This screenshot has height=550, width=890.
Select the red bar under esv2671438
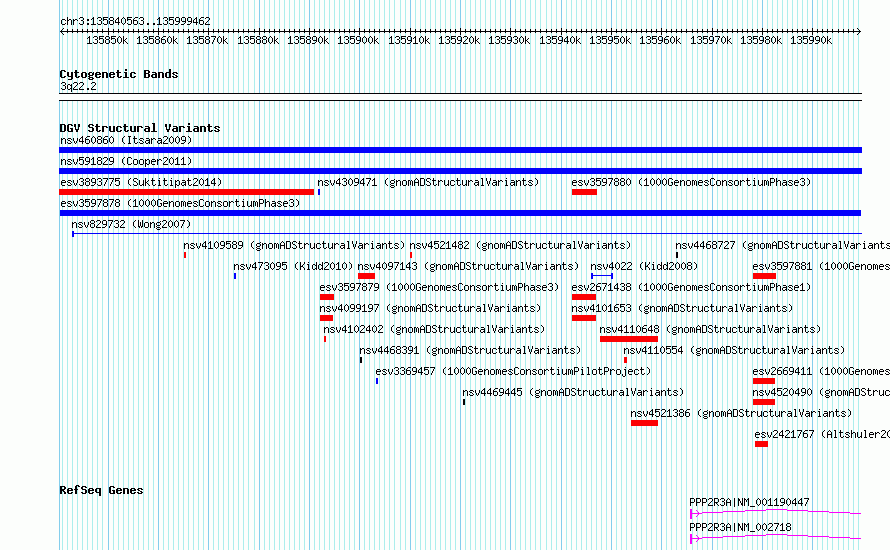(583, 297)
